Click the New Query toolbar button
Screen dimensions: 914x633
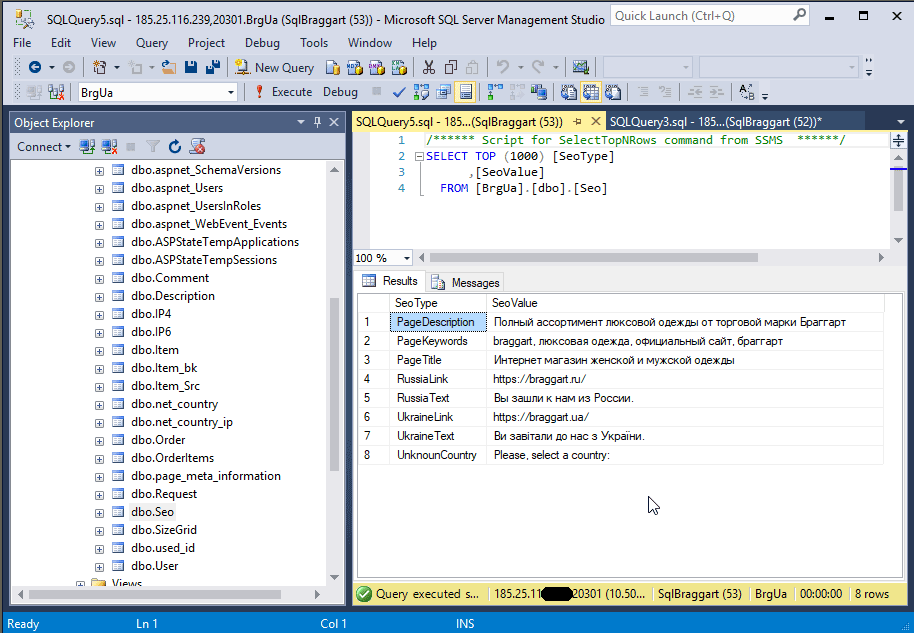[x=275, y=67]
